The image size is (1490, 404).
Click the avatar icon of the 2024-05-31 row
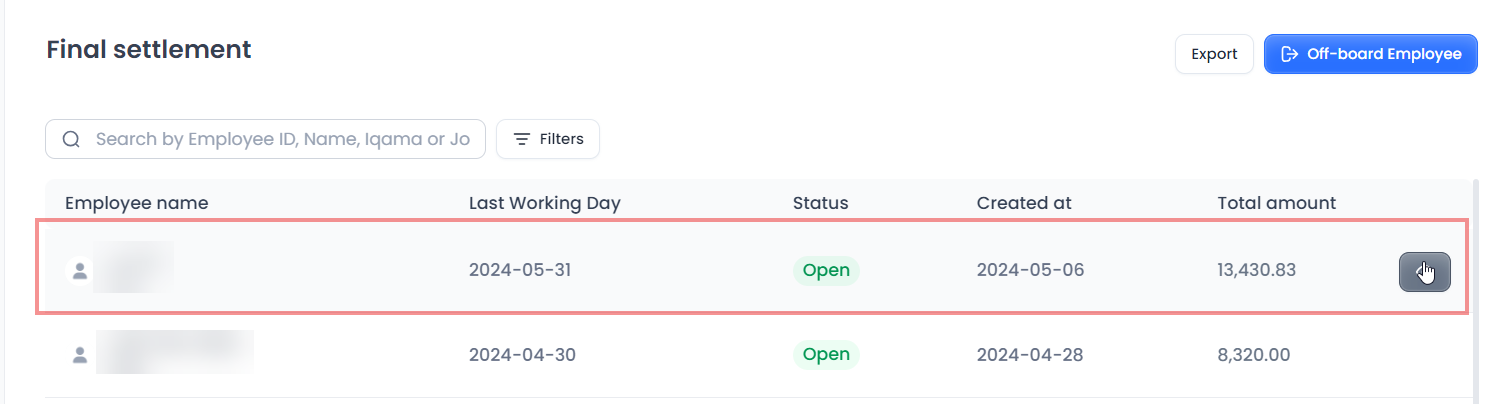tap(79, 270)
